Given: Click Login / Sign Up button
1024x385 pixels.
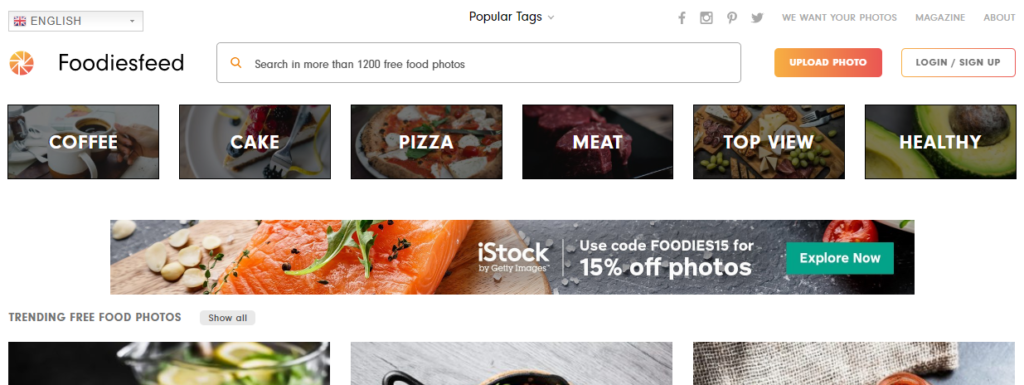Looking at the screenshot, I should point(958,63).
